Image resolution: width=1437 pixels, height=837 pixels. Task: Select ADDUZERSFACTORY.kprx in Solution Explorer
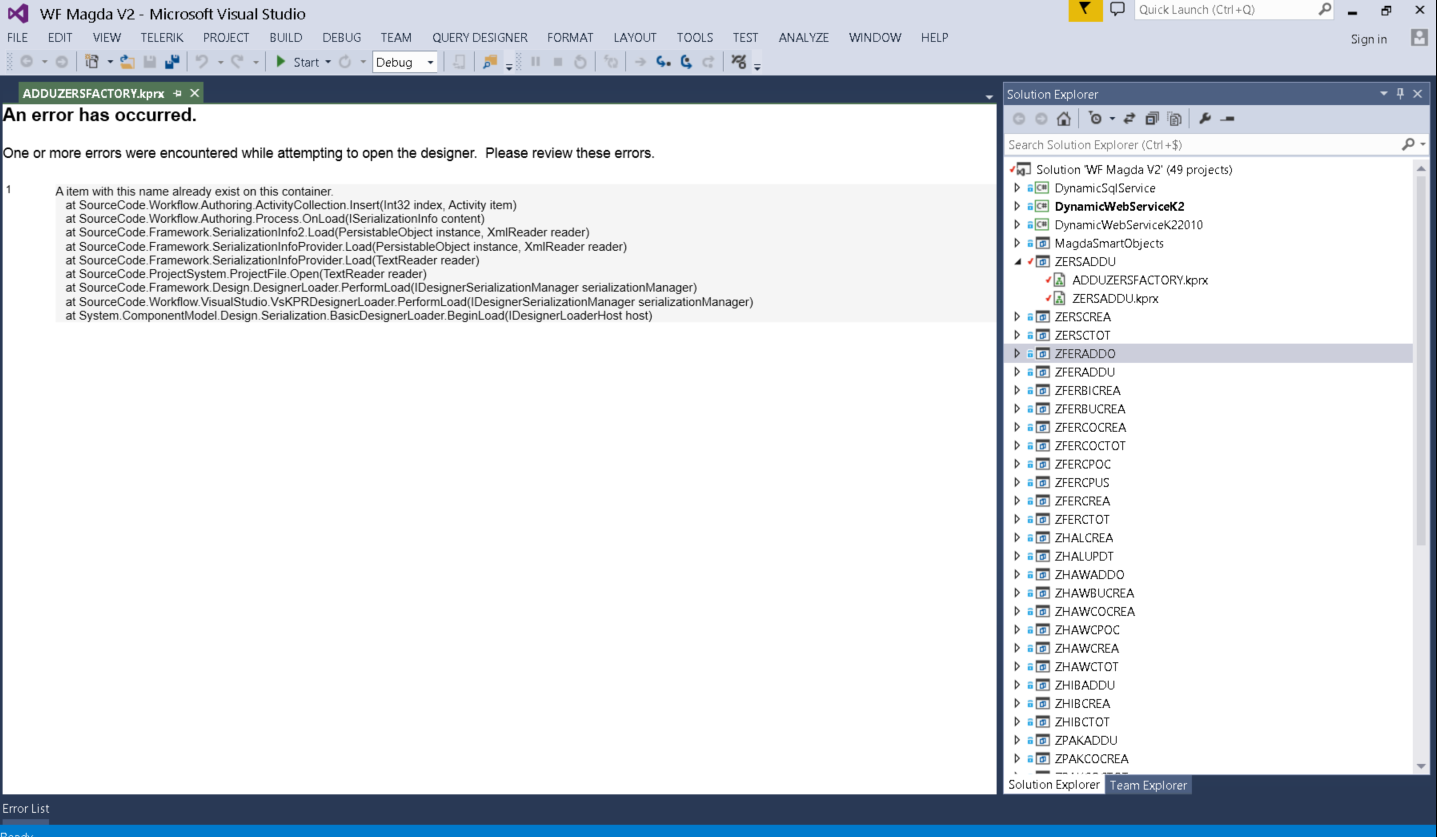click(1140, 280)
